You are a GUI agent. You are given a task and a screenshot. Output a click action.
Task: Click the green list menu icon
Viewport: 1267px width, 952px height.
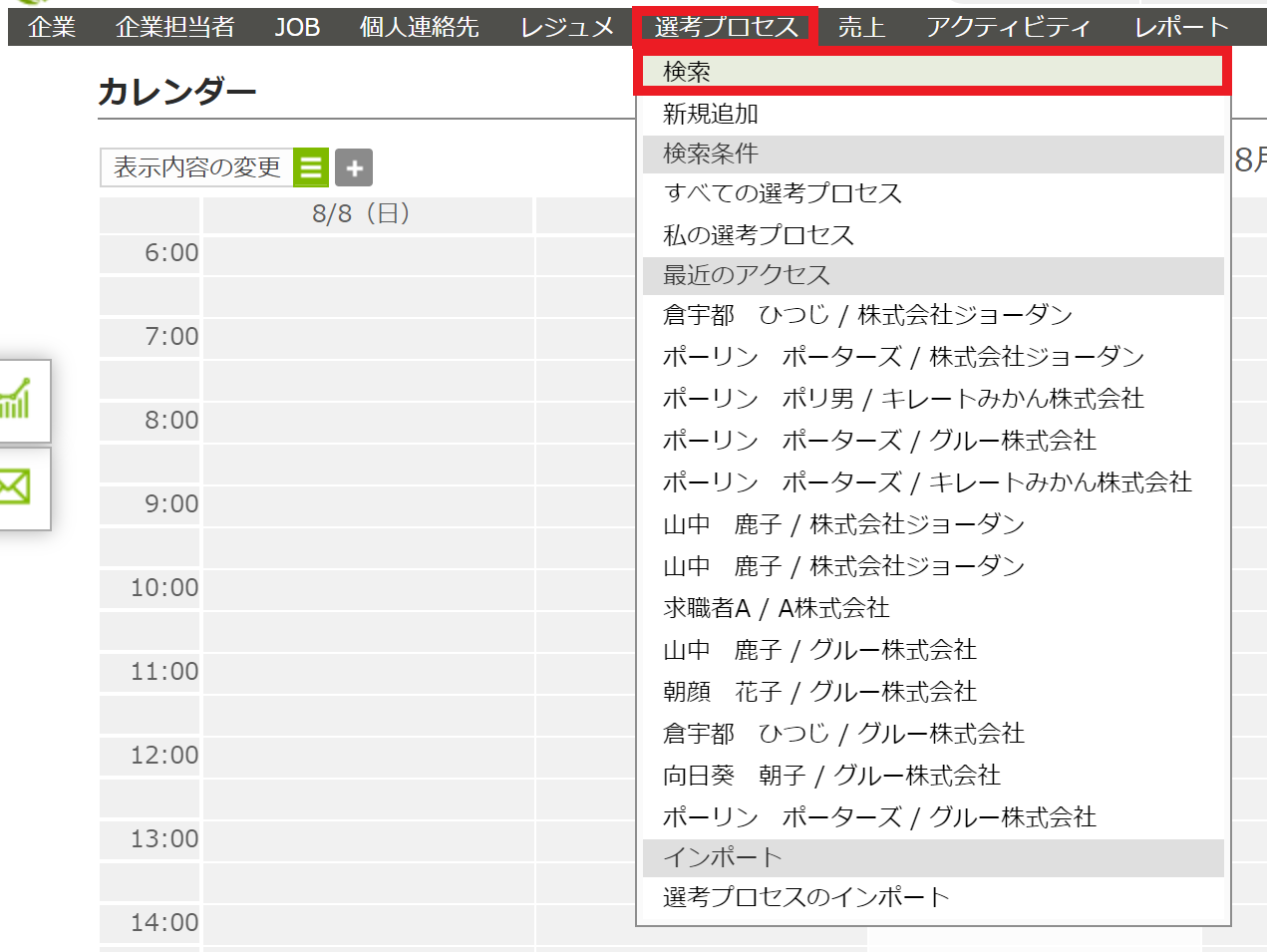point(311,167)
